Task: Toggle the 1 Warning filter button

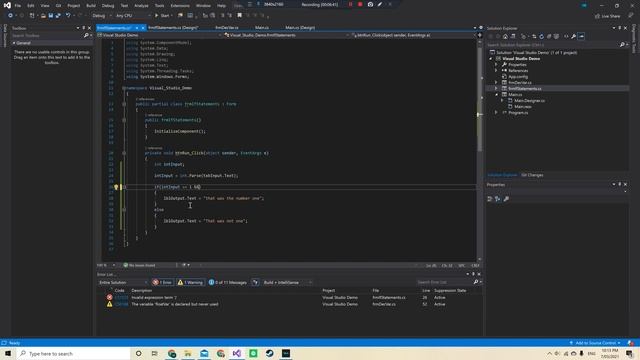Action: point(190,282)
